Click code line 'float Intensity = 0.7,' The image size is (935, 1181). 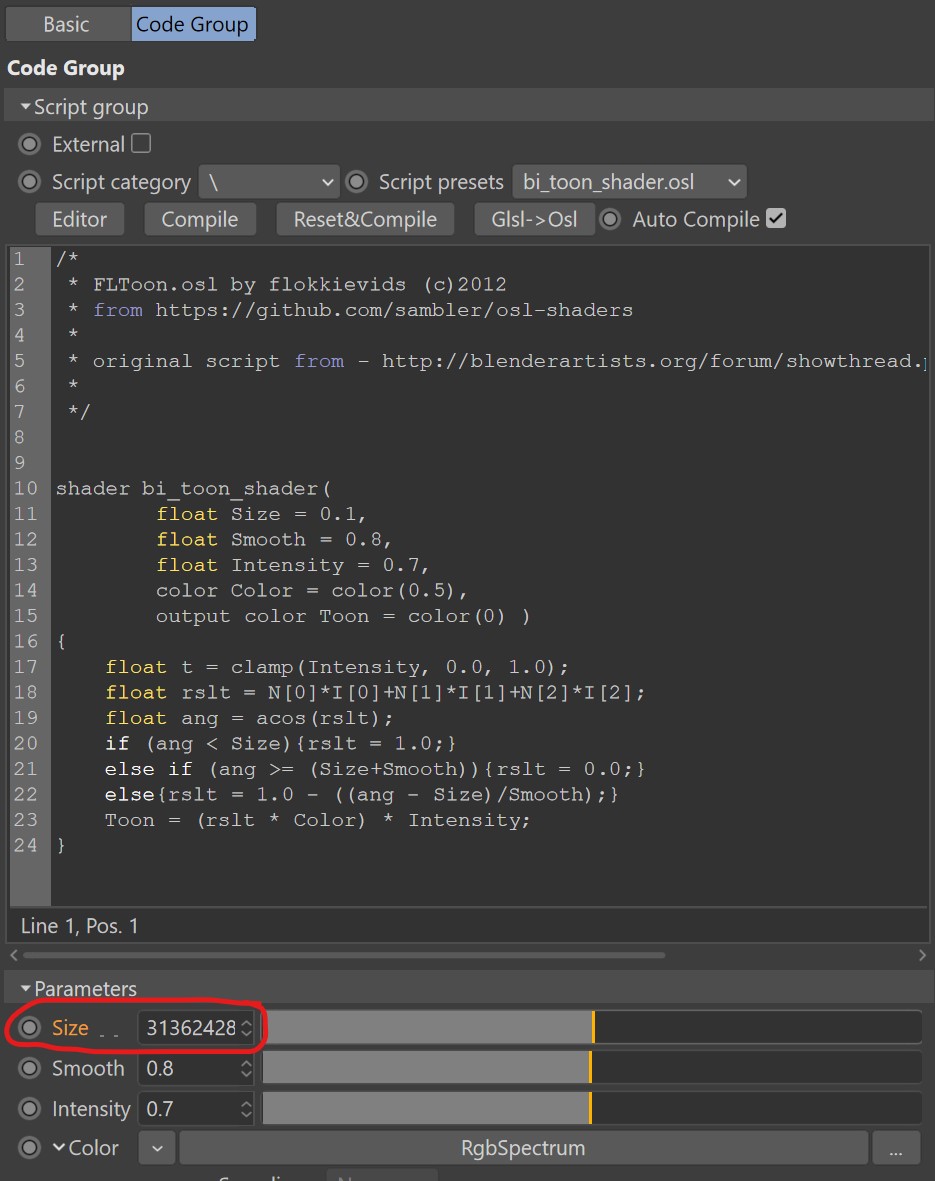(292, 566)
